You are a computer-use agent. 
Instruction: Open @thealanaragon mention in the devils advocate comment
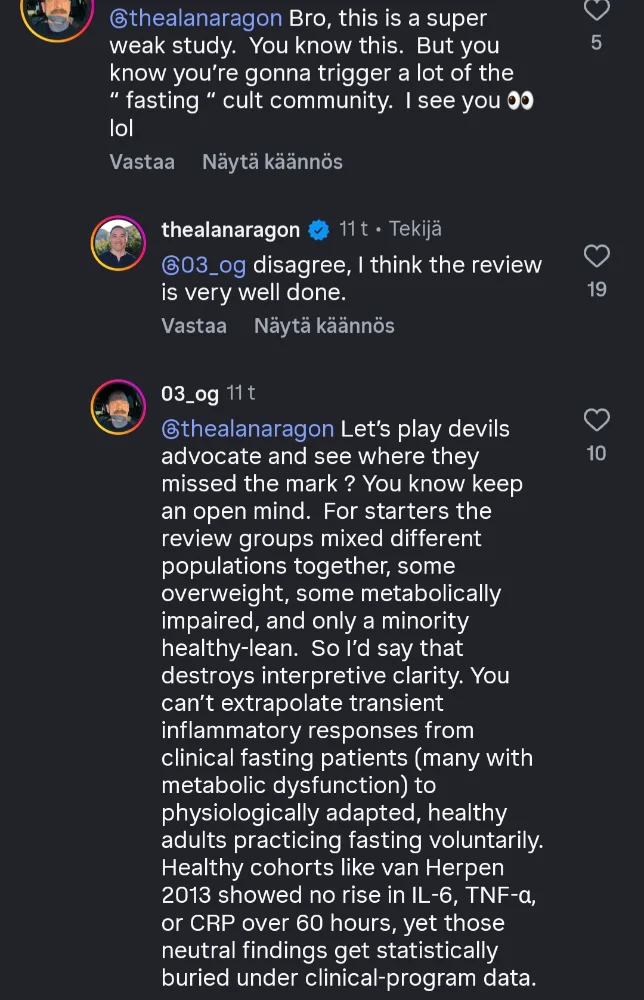(x=248, y=429)
